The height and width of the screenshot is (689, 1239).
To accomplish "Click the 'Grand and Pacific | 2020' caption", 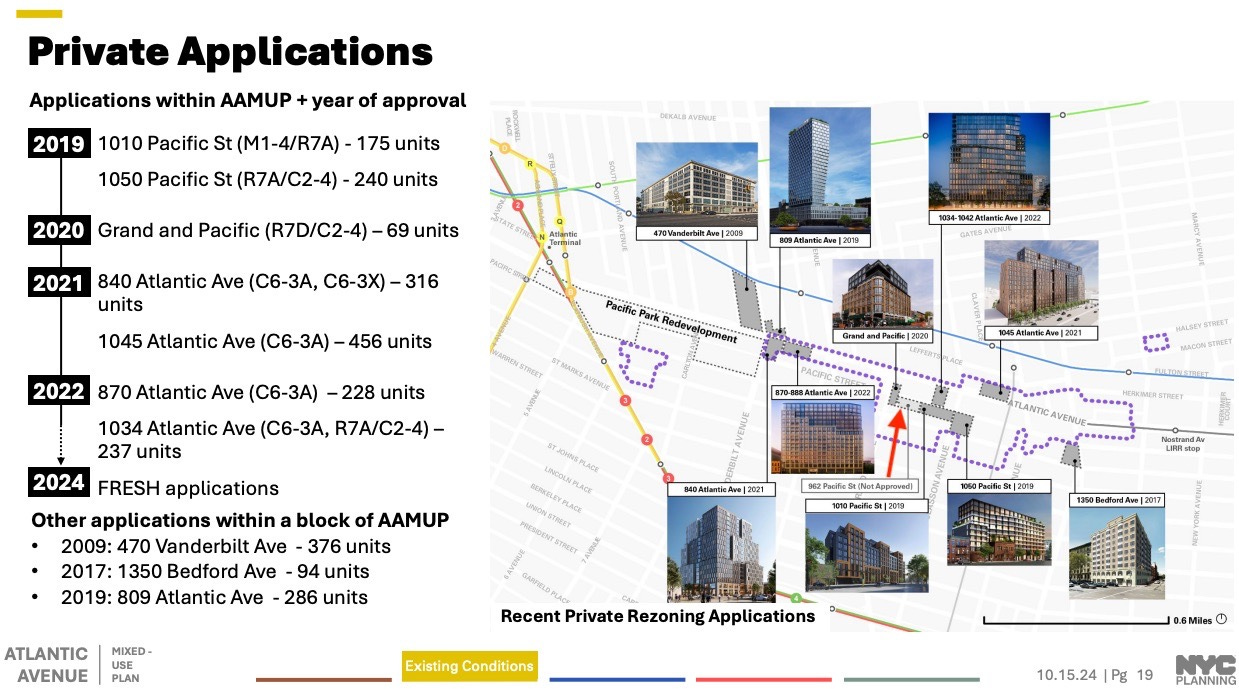I will coord(882,336).
